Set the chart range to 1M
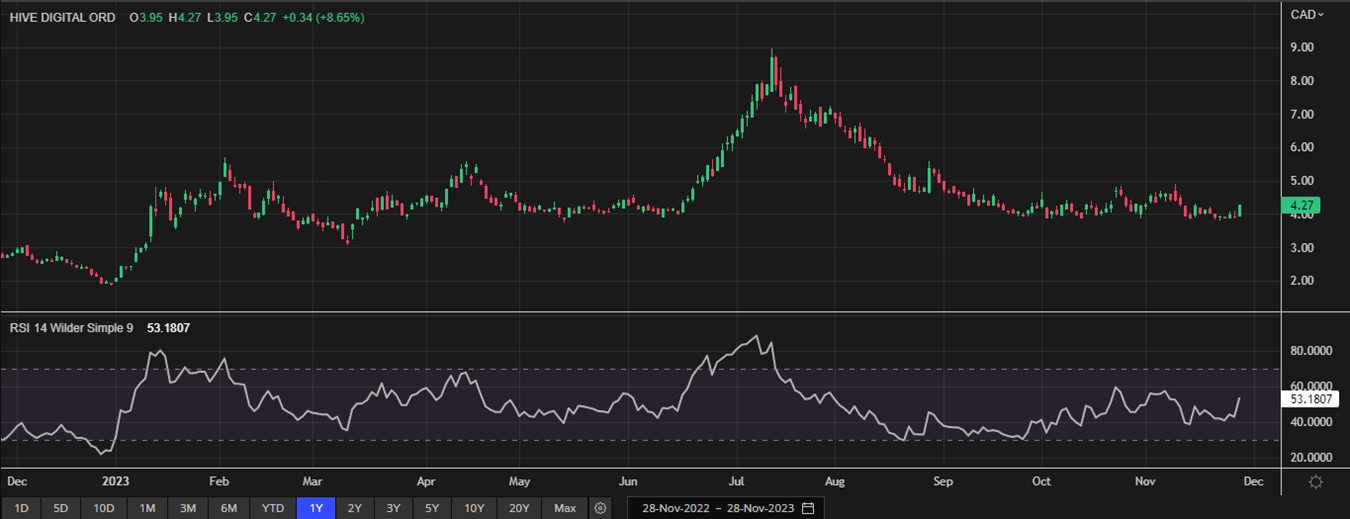1350x519 pixels. 146,508
